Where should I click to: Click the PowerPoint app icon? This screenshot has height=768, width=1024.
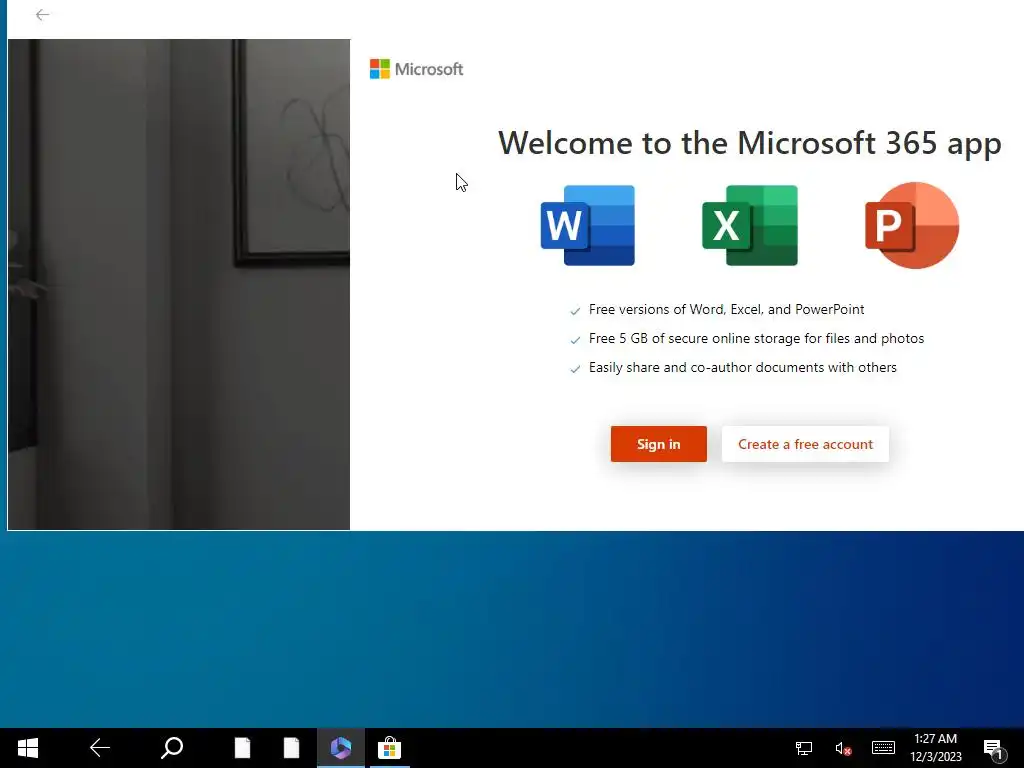point(912,225)
